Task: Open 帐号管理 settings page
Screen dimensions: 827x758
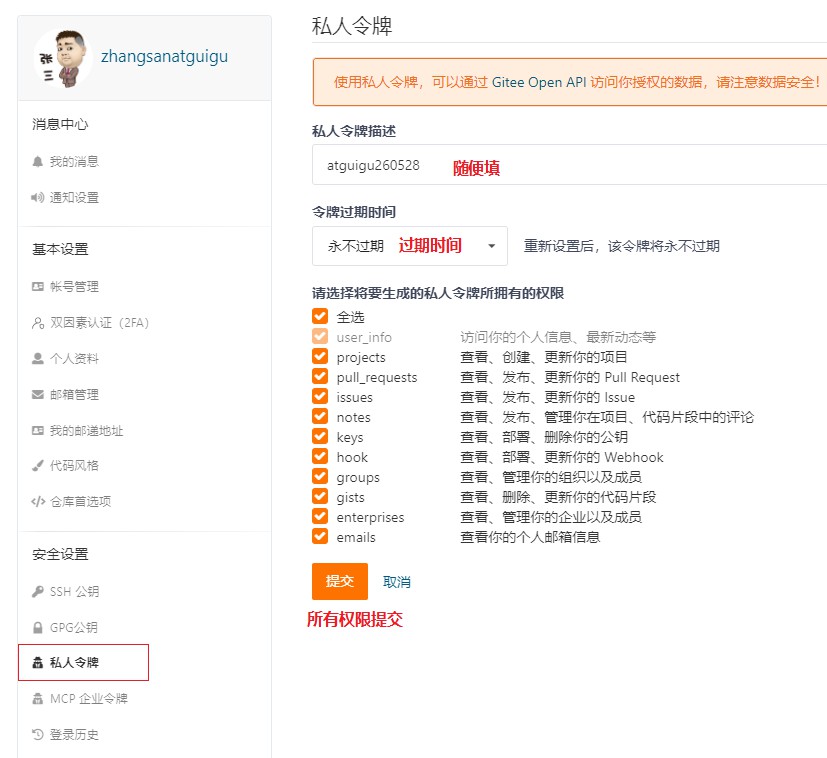Action: coord(74,286)
